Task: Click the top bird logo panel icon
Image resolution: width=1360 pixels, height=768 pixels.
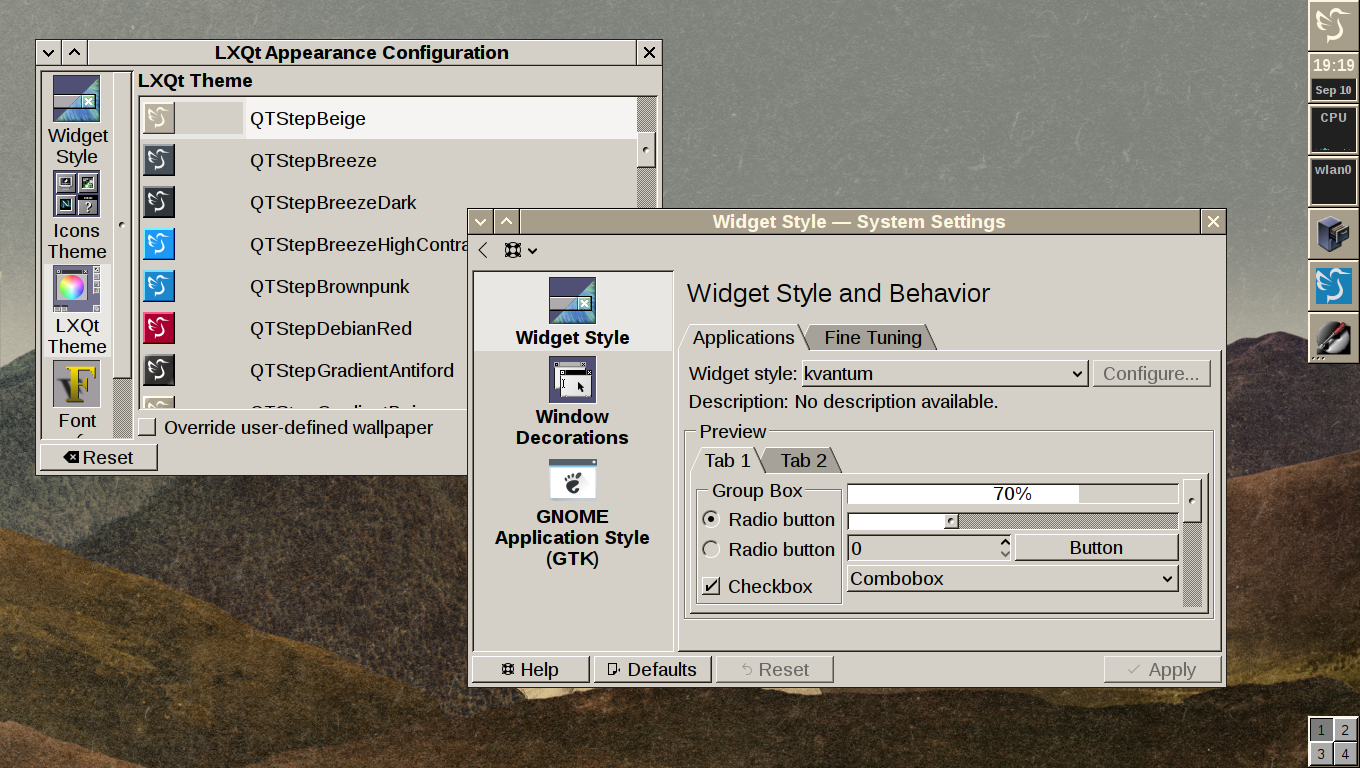Action: (1333, 25)
